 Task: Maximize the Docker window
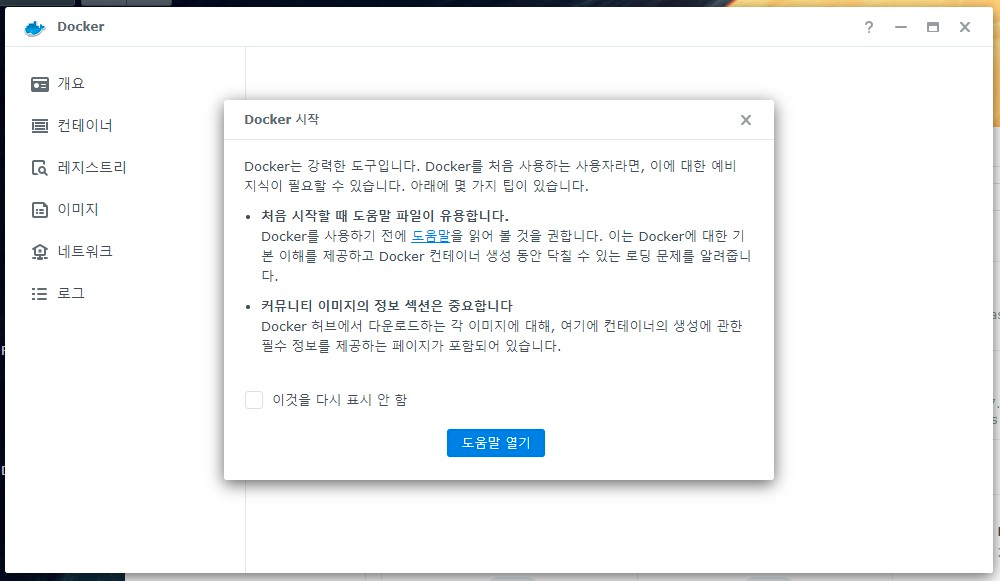tap(932, 27)
